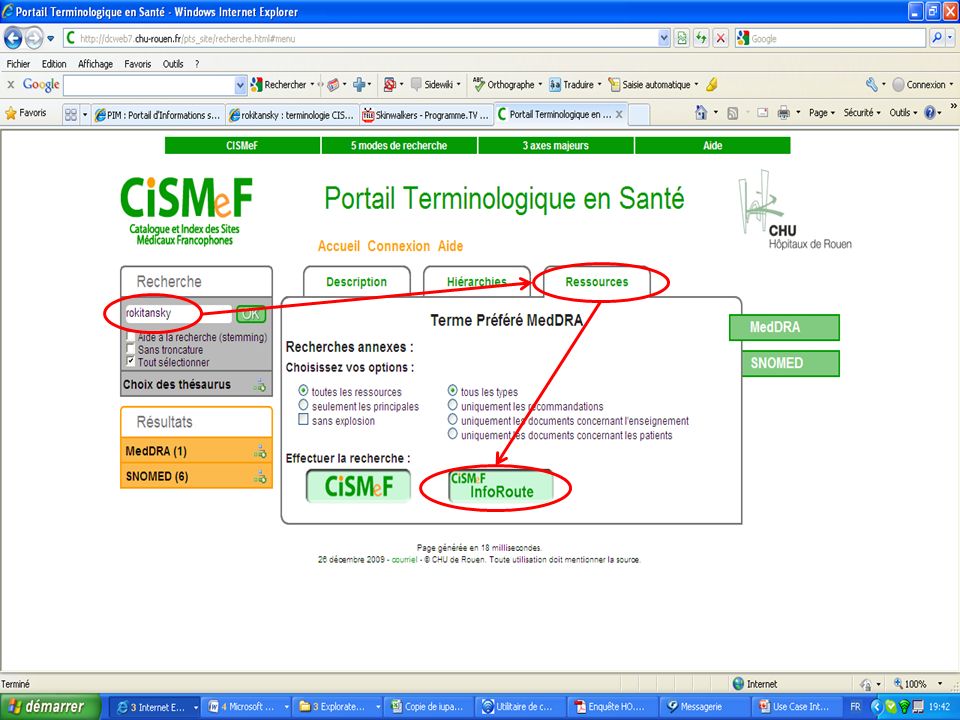The width and height of the screenshot is (960, 720).
Task: Select the toutes les ressources radio button
Action: point(303,390)
